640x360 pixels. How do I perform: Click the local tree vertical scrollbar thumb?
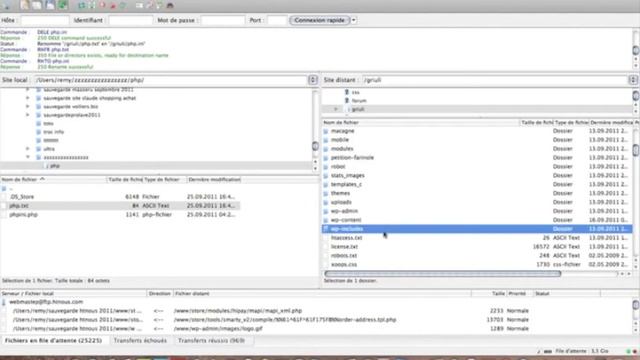point(315,146)
